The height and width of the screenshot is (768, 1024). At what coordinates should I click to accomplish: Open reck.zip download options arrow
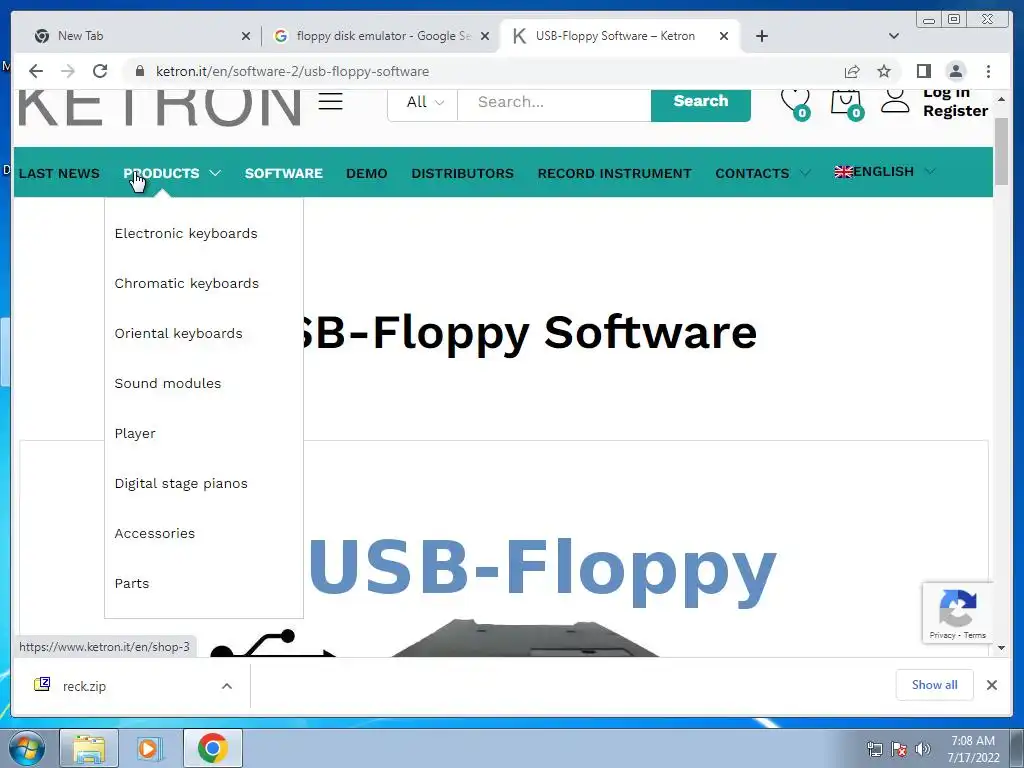coord(227,686)
